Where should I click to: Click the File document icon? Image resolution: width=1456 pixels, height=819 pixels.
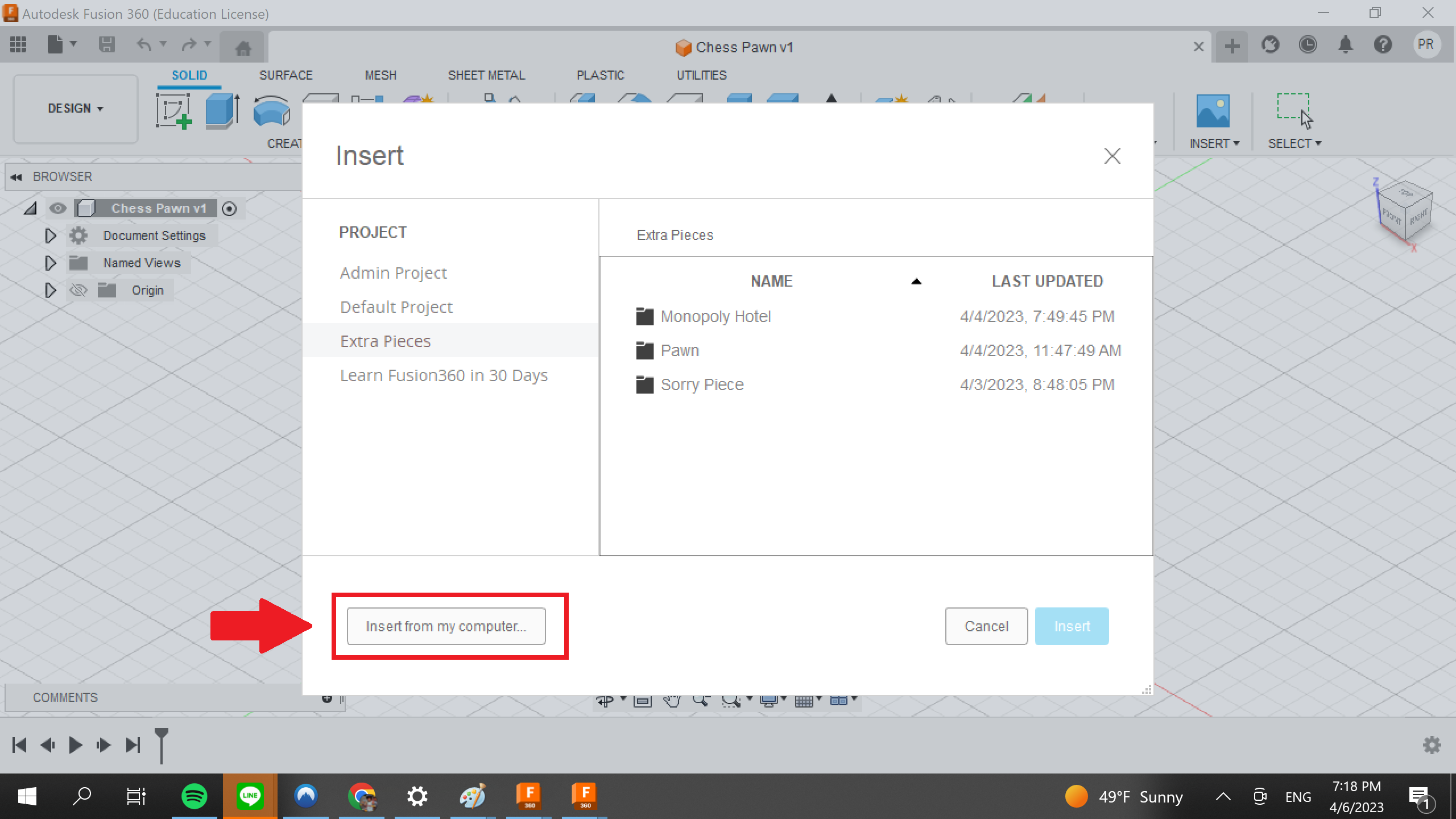(55, 44)
